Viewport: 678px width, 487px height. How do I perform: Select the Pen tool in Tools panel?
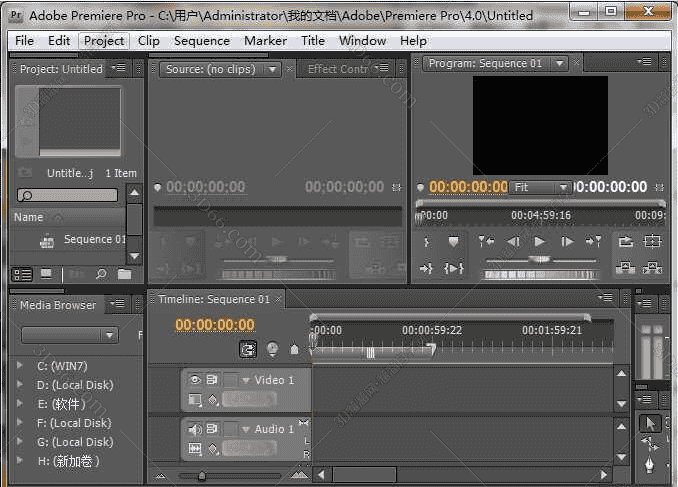(x=649, y=467)
